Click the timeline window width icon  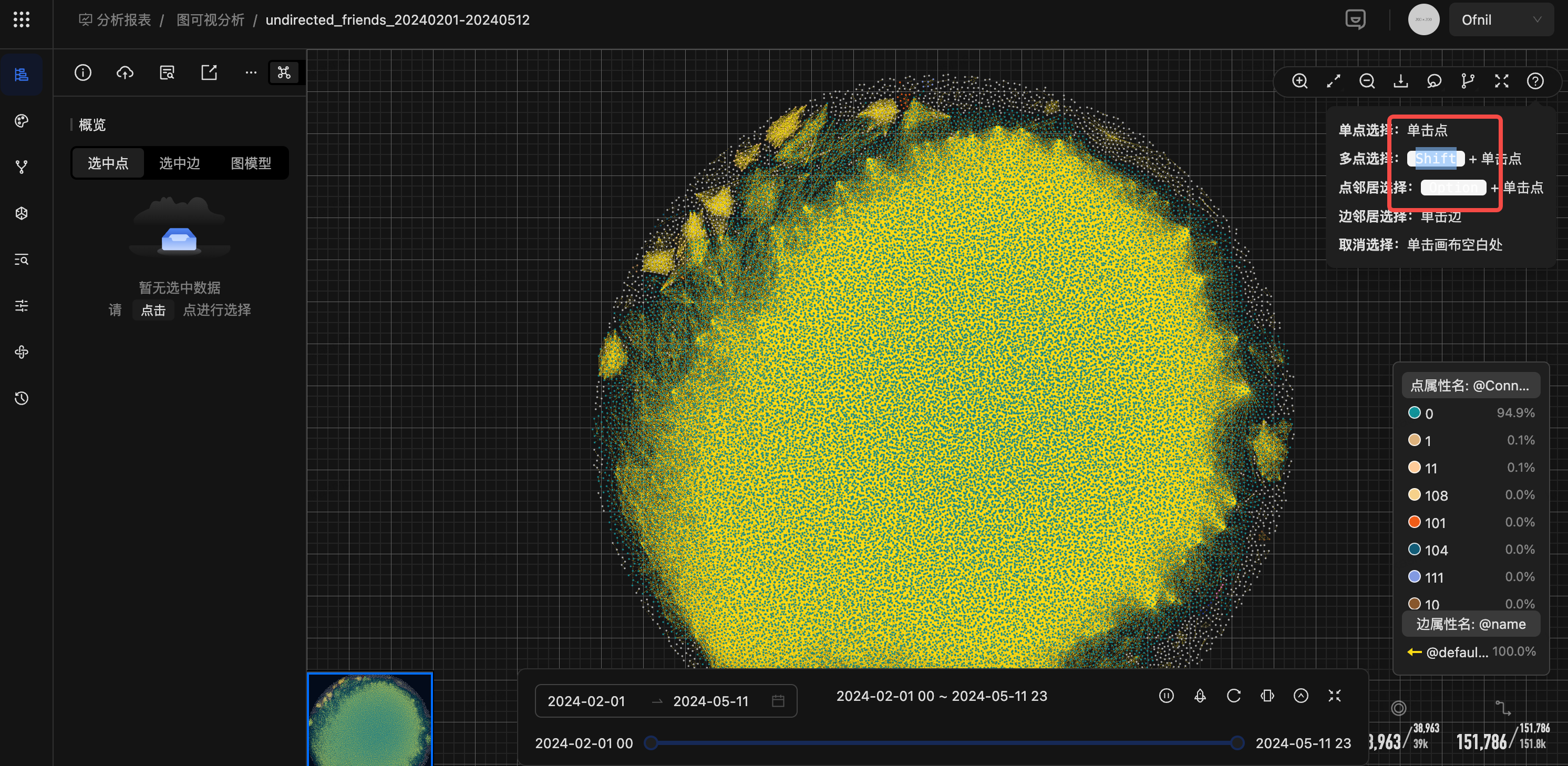point(1267,696)
